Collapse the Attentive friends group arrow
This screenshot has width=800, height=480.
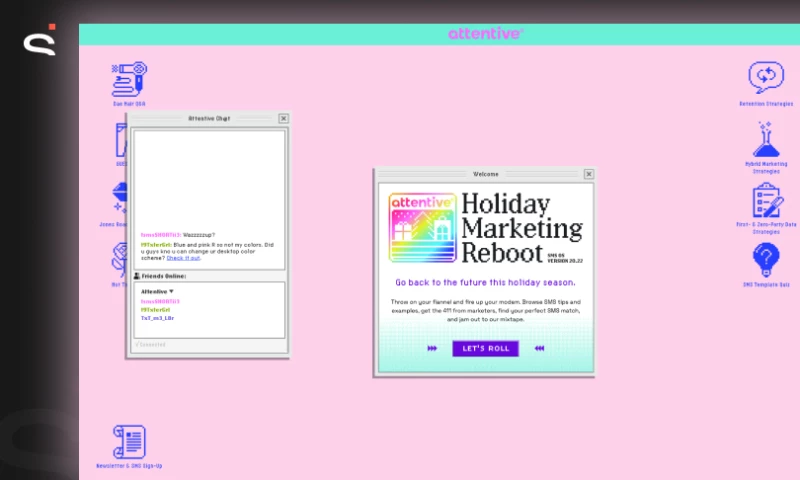point(171,291)
